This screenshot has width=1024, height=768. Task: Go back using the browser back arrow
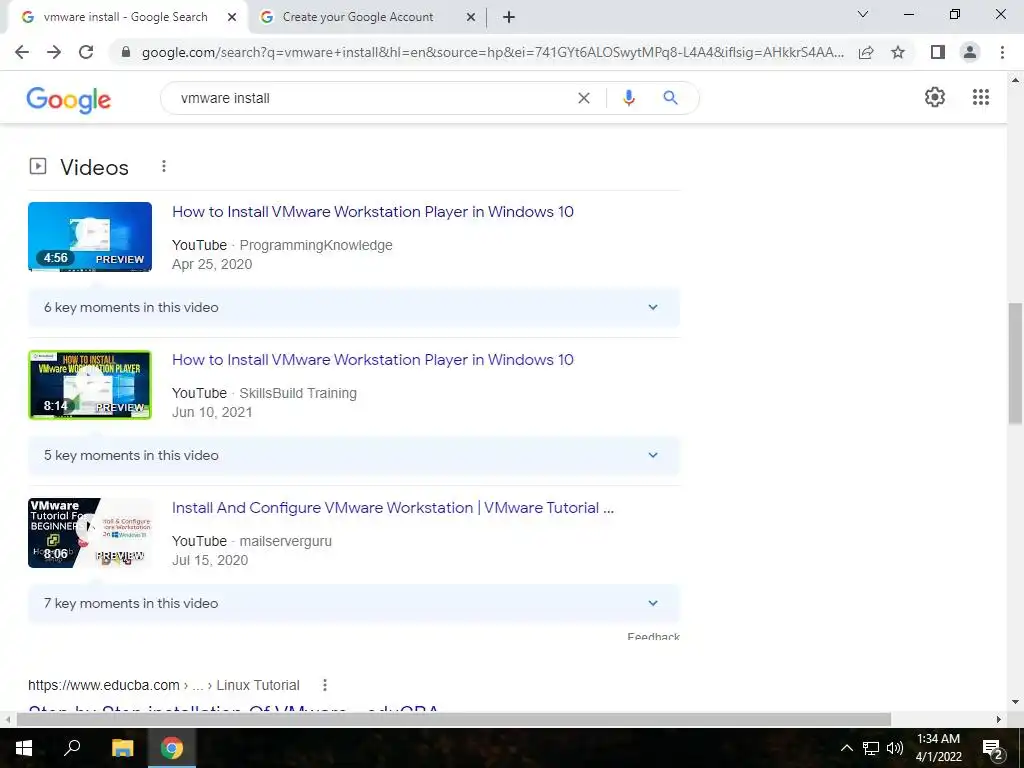click(x=22, y=52)
